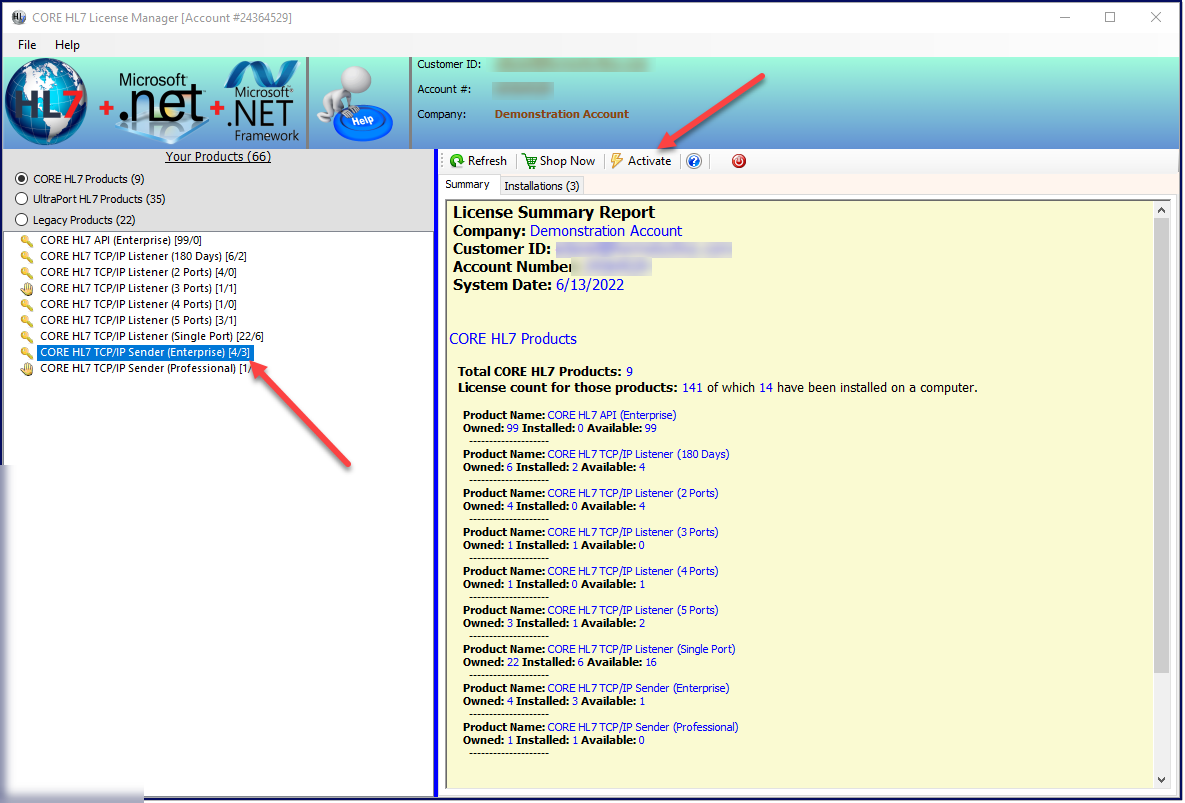Click report product name Sender (Enterprise)

(638, 688)
